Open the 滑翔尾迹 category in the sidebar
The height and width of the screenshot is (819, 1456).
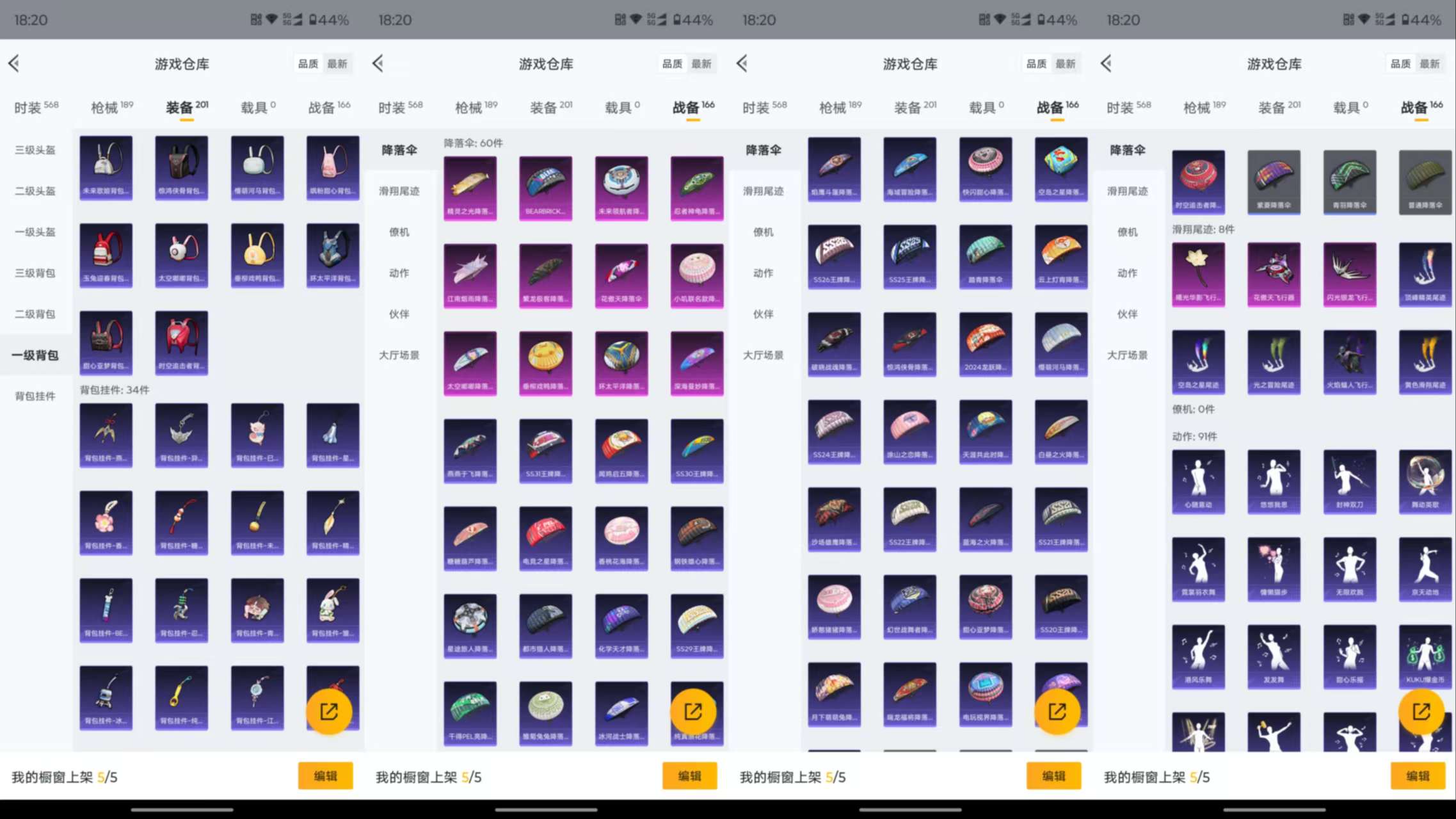pos(400,190)
